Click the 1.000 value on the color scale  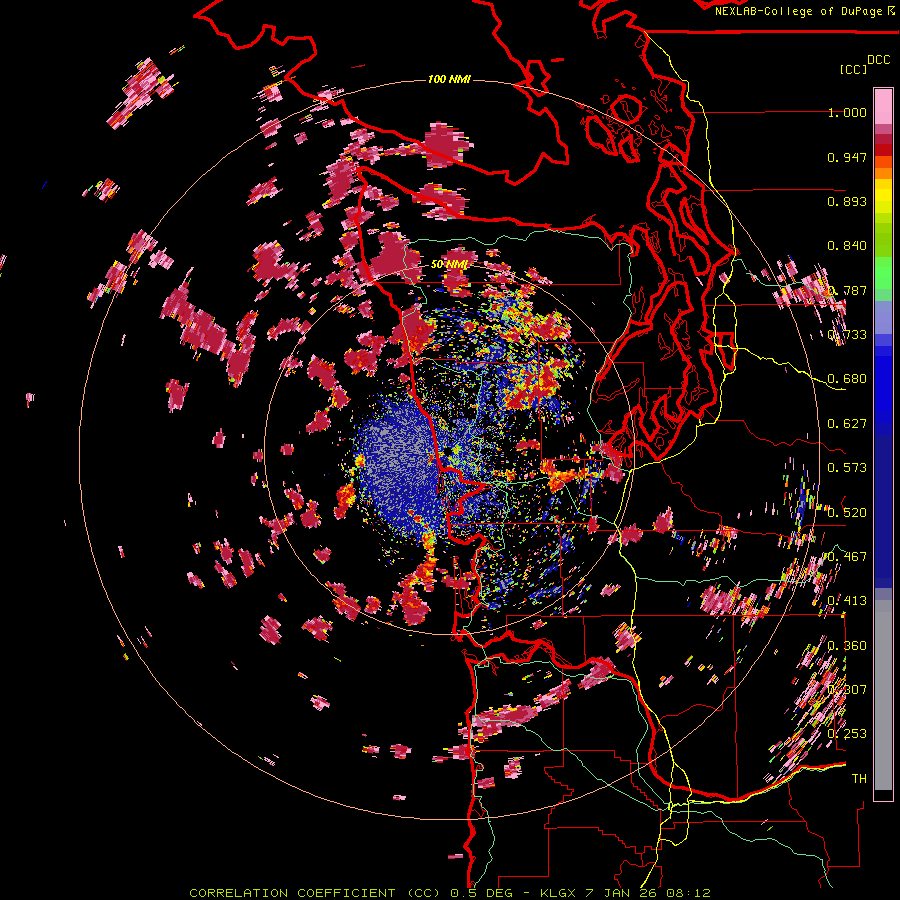pyautogui.click(x=847, y=112)
